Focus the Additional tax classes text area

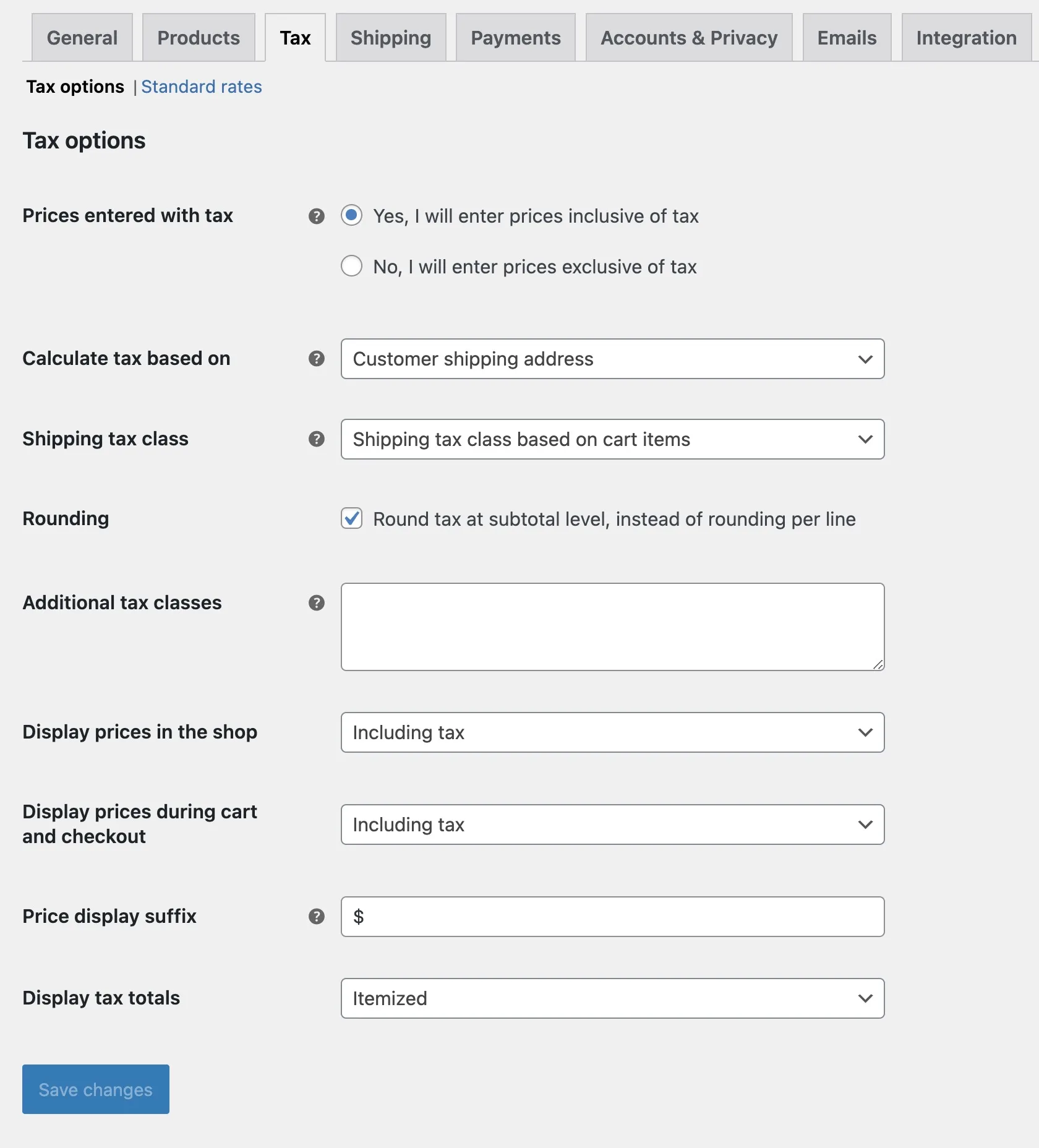[612, 627]
